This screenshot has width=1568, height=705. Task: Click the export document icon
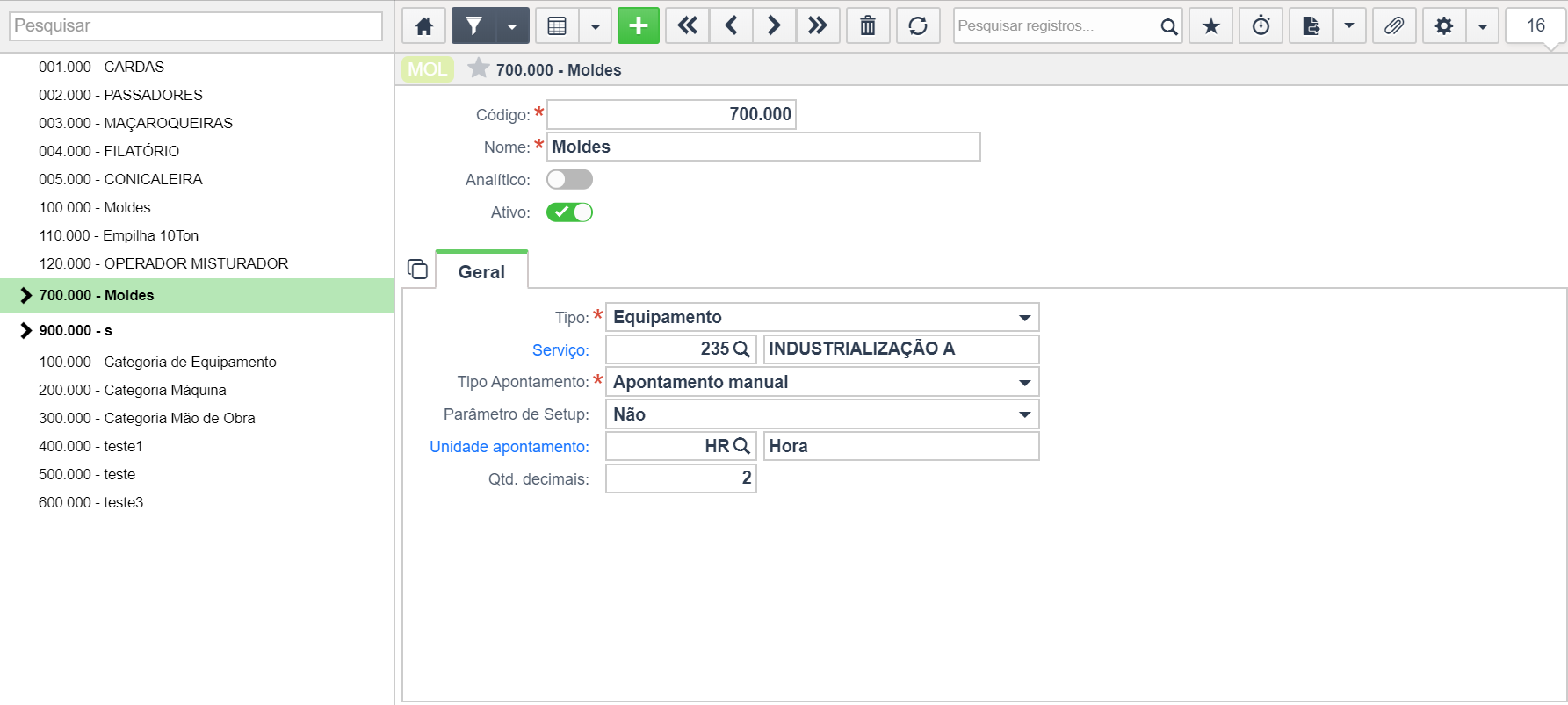[x=1311, y=26]
